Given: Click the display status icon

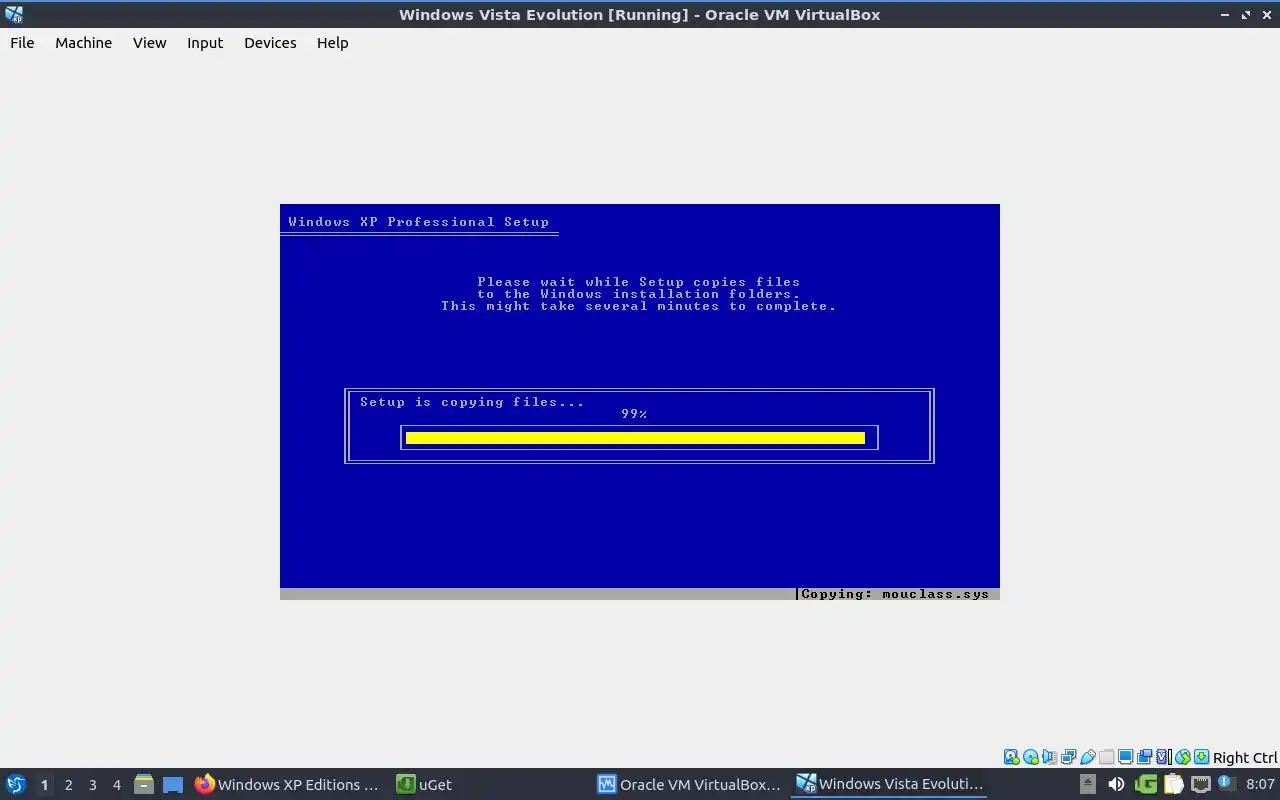Looking at the screenshot, I should pos(1125,757).
